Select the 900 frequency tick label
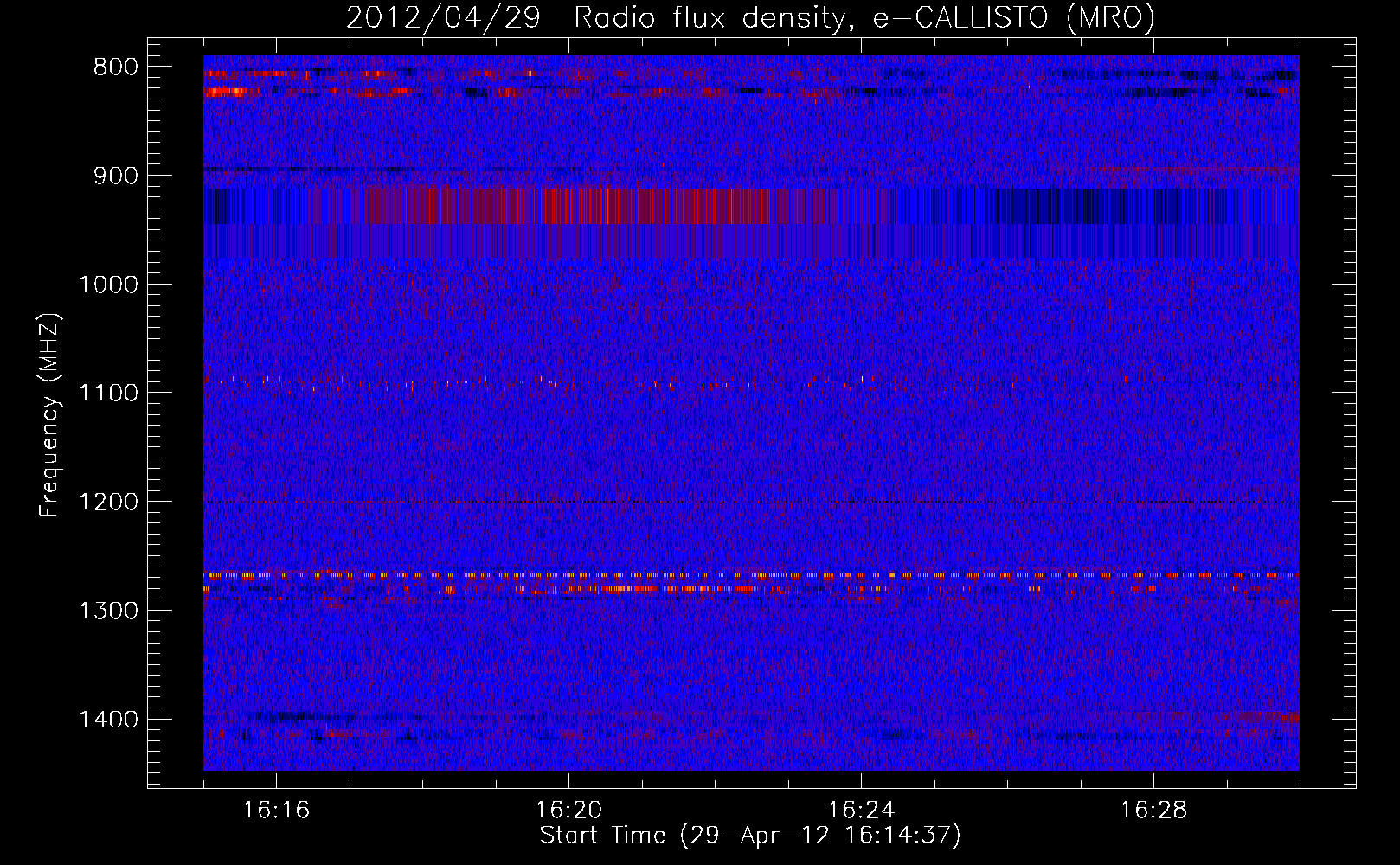Image resolution: width=1400 pixels, height=865 pixels. tap(116, 176)
